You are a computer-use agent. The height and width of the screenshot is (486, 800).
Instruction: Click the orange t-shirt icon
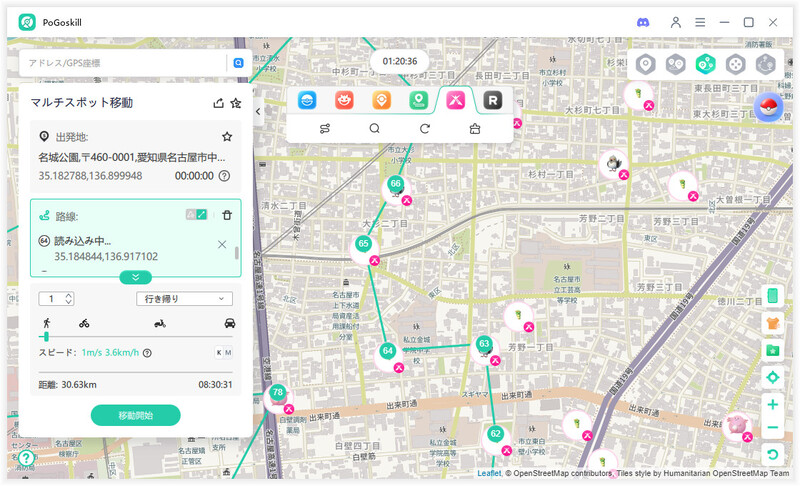[772, 323]
